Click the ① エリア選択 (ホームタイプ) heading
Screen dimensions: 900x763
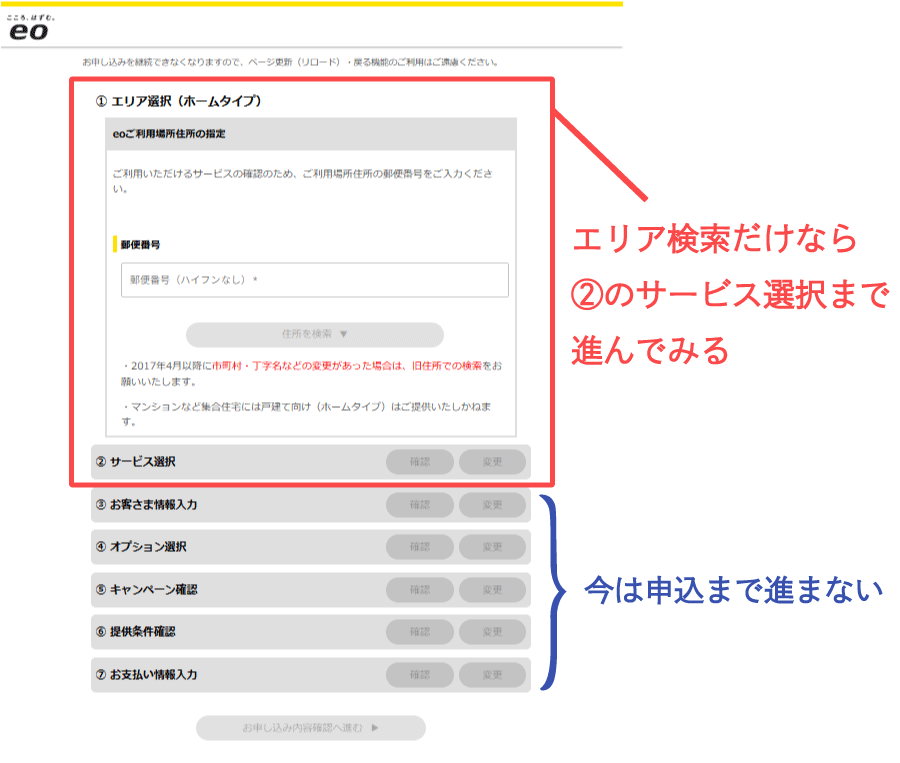point(178,101)
